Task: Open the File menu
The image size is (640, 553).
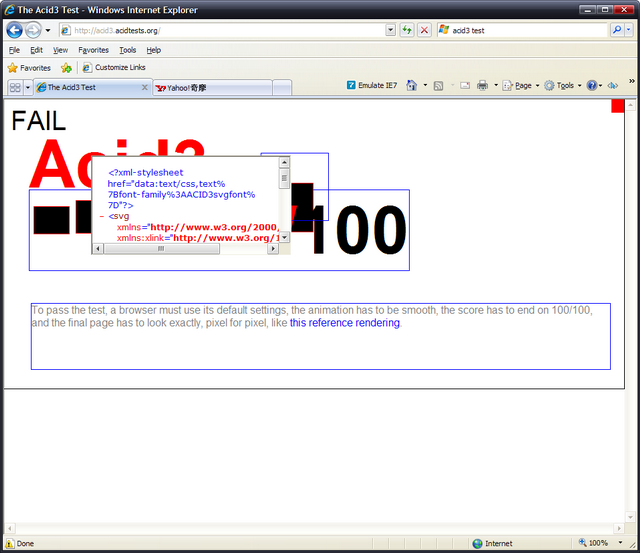Action: coord(14,50)
